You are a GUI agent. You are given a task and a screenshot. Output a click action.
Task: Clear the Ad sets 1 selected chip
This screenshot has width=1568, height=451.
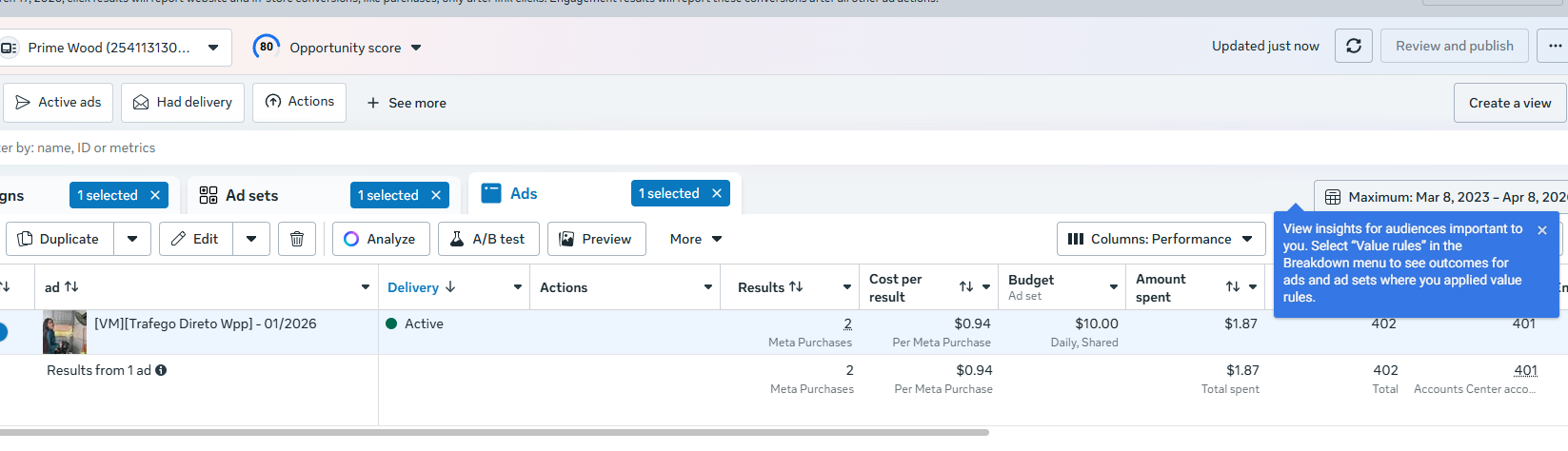pos(436,195)
